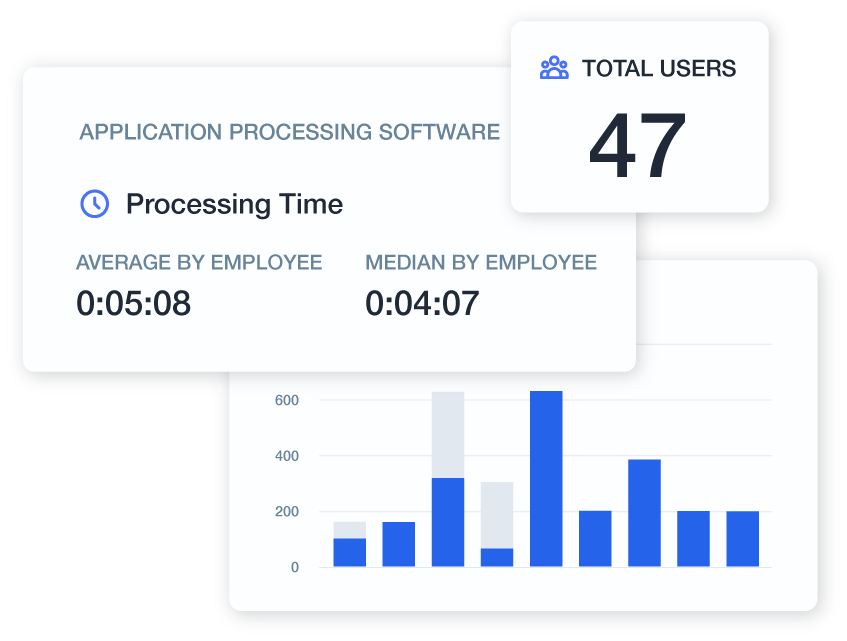Screen dimensions: 847x641
Task: Click the gray segment of the third bar
Action: click(x=447, y=434)
